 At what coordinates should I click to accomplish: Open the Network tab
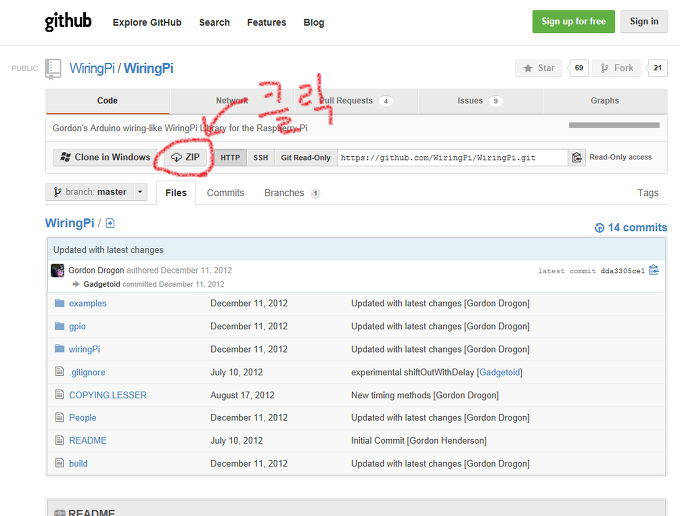(x=232, y=101)
